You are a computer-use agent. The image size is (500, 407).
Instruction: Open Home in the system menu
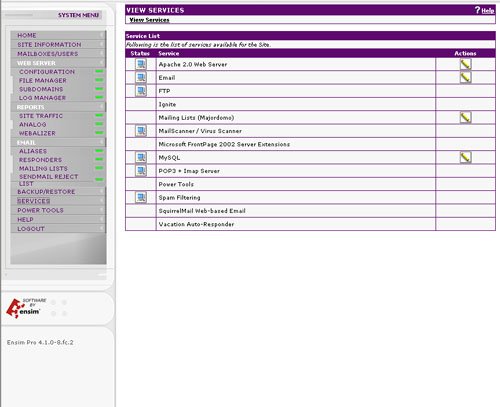click(x=27, y=35)
